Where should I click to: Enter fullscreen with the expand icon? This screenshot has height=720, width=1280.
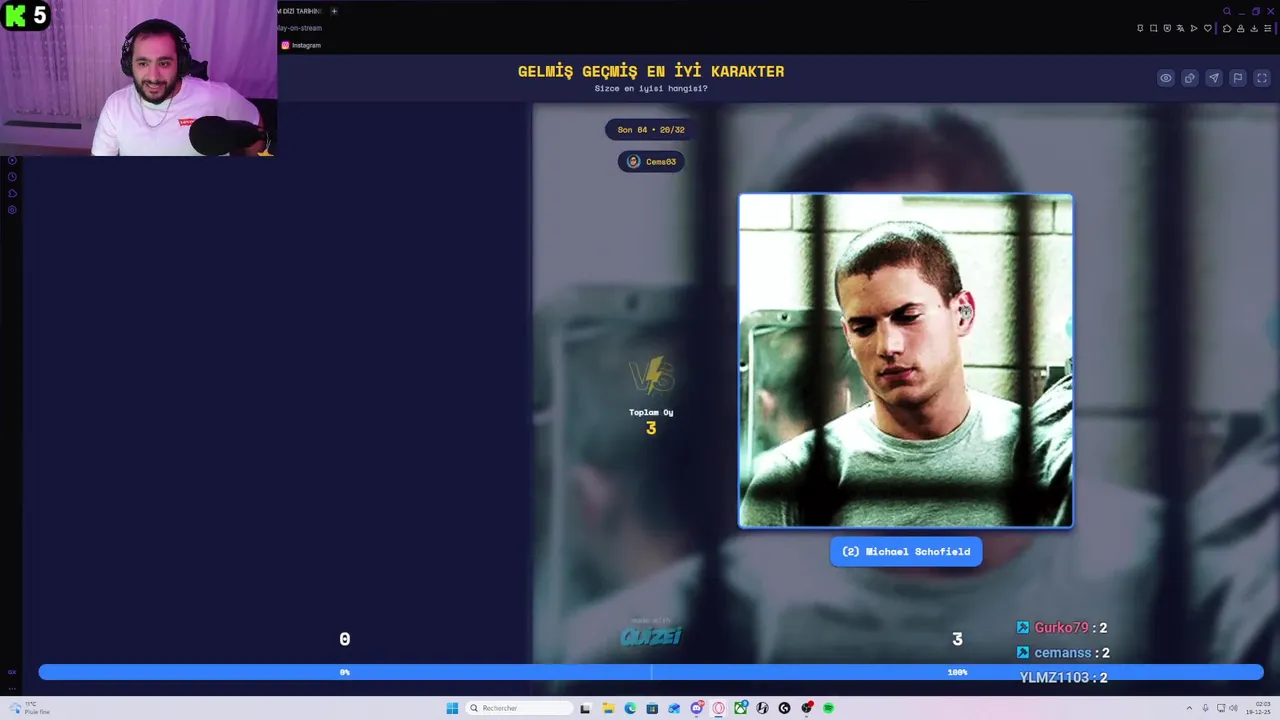pos(1262,78)
